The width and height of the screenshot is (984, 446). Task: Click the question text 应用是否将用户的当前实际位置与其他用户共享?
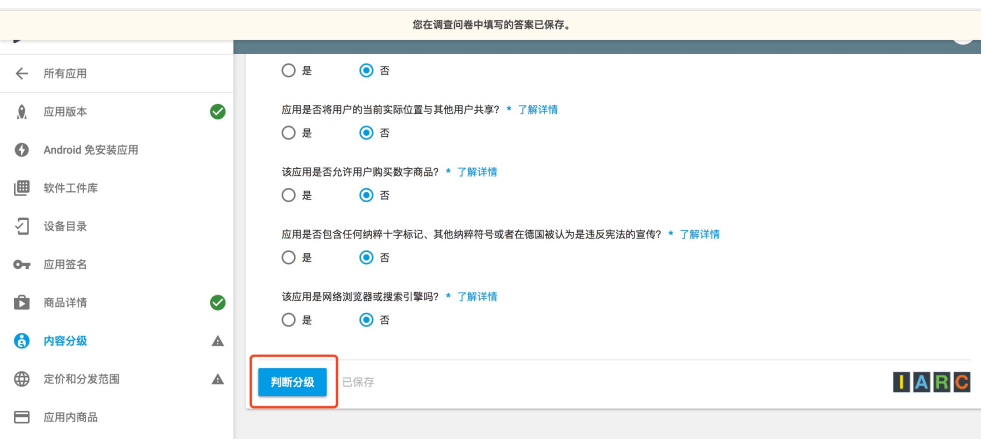pyautogui.click(x=390, y=109)
